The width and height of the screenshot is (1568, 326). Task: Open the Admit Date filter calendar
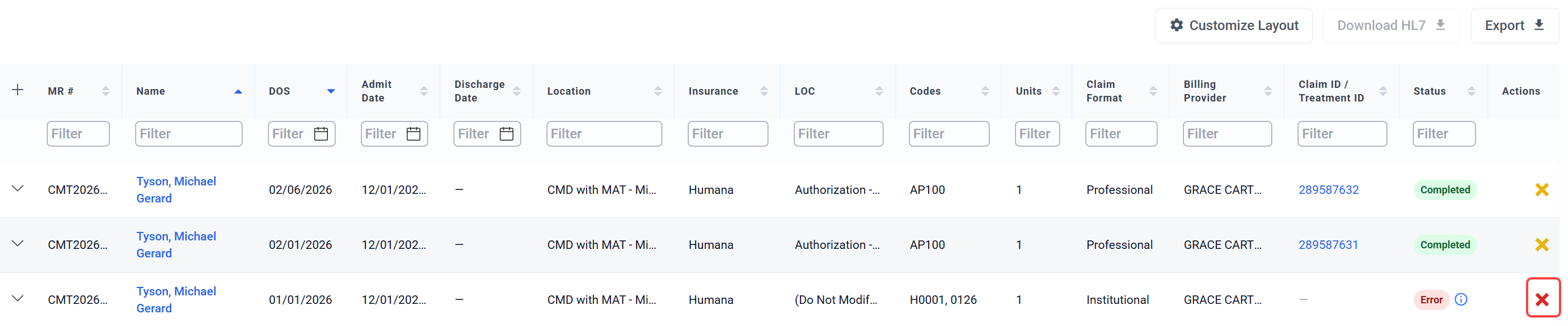tap(414, 134)
